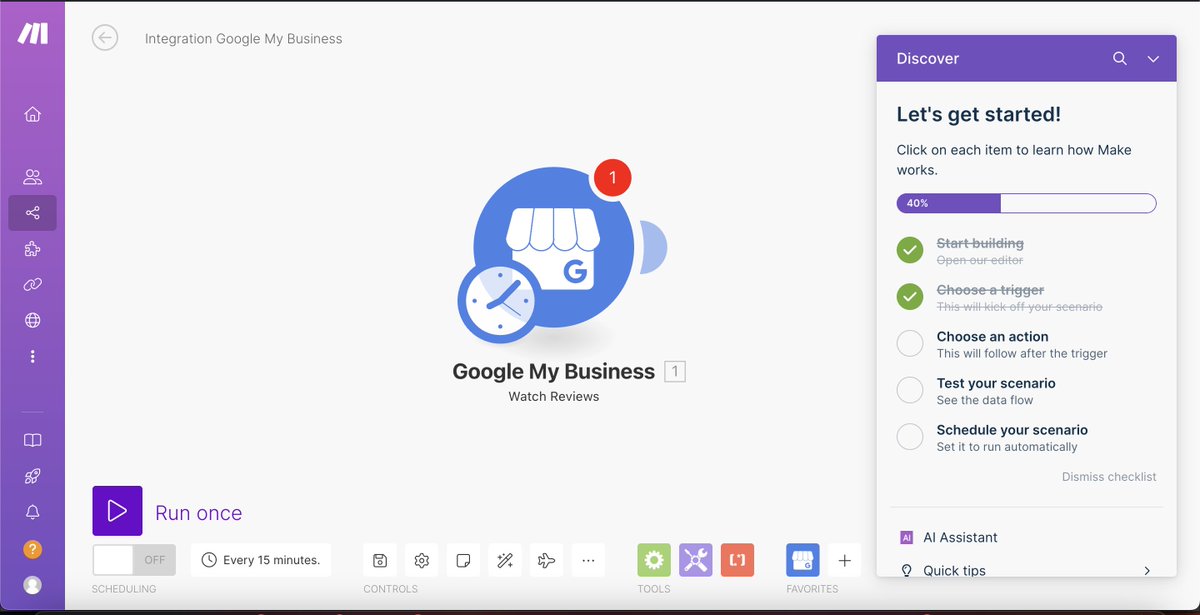Click the Notes sticky-note icon
This screenshot has height=615, width=1200.
tap(463, 560)
